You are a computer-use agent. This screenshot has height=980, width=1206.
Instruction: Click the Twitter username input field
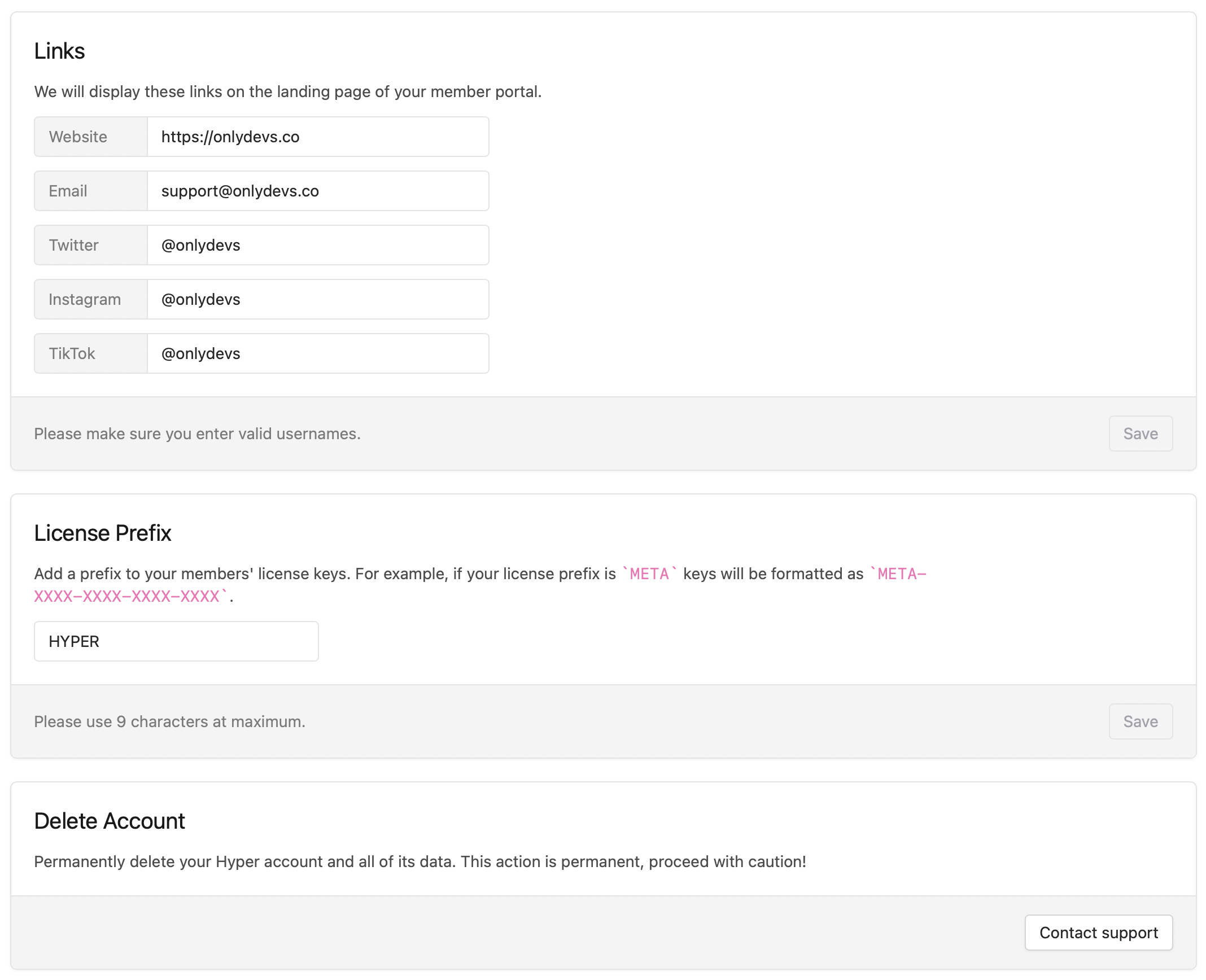pyautogui.click(x=317, y=245)
